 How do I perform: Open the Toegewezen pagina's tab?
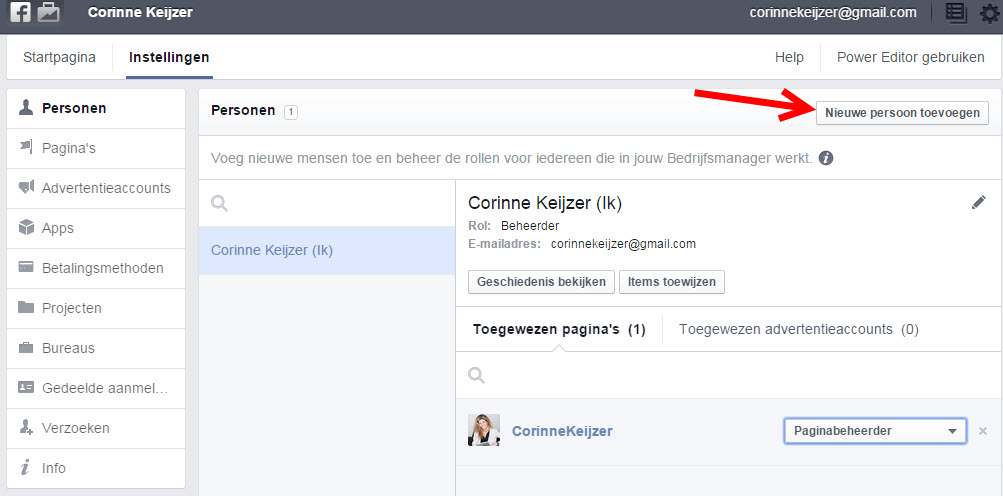click(559, 330)
